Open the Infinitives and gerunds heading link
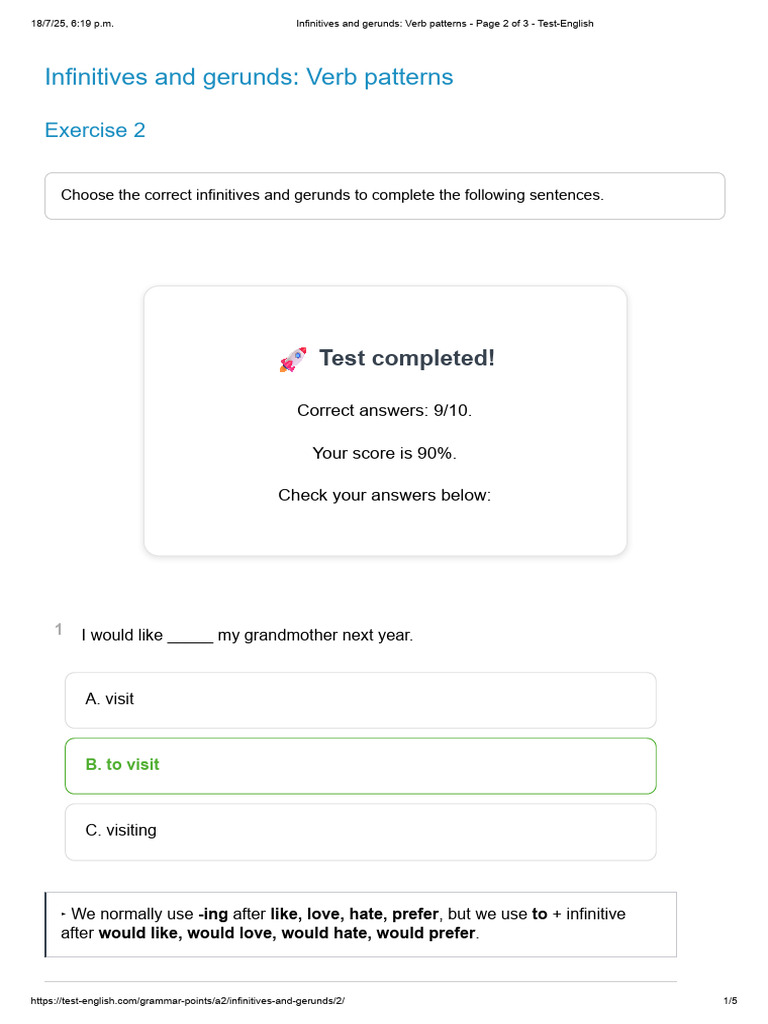Image resolution: width=768 pixels, height=1024 pixels. 249,77
